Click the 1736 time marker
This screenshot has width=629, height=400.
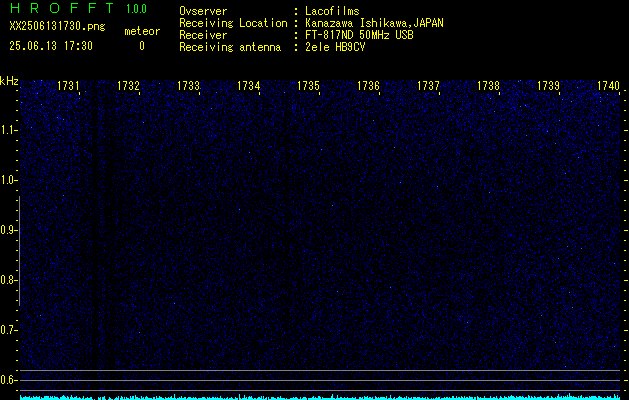(x=369, y=86)
